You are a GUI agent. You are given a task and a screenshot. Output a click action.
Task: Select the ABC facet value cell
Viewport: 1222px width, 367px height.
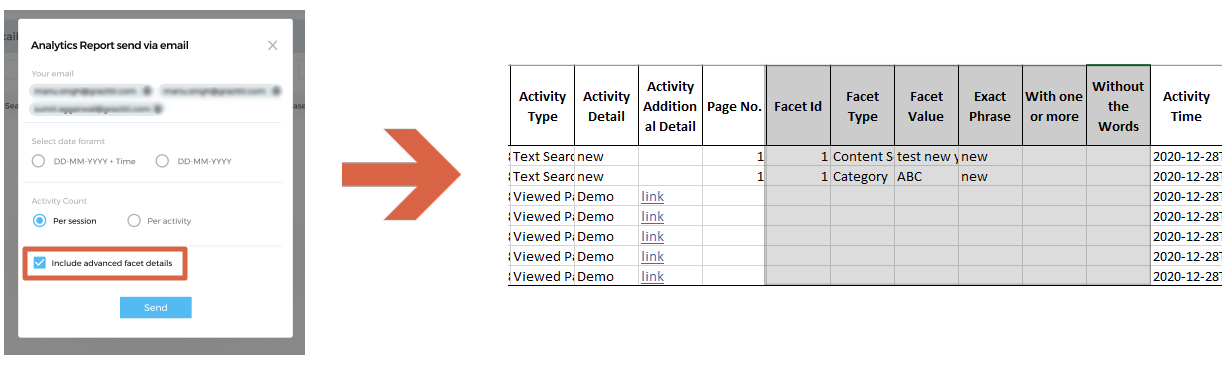point(926,176)
